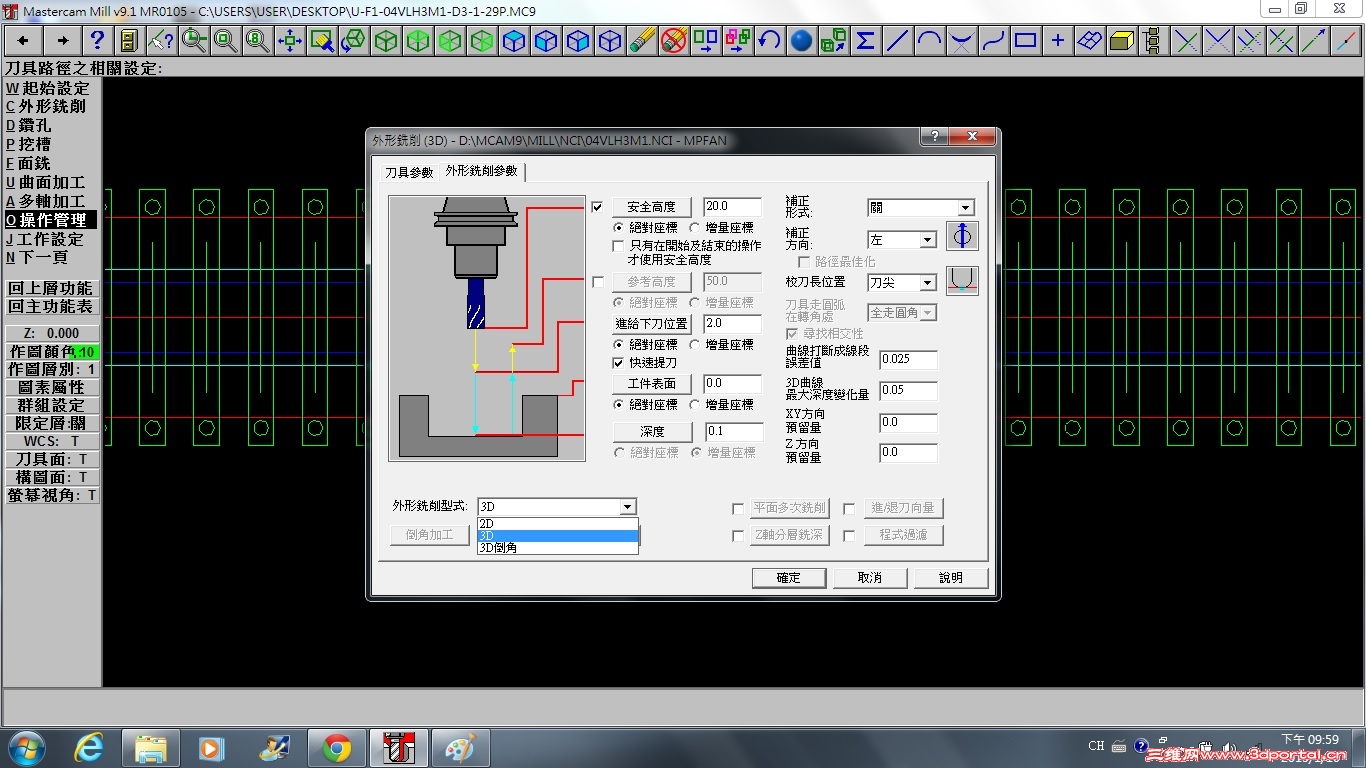Open Windows Explorer from the taskbar

pos(151,748)
